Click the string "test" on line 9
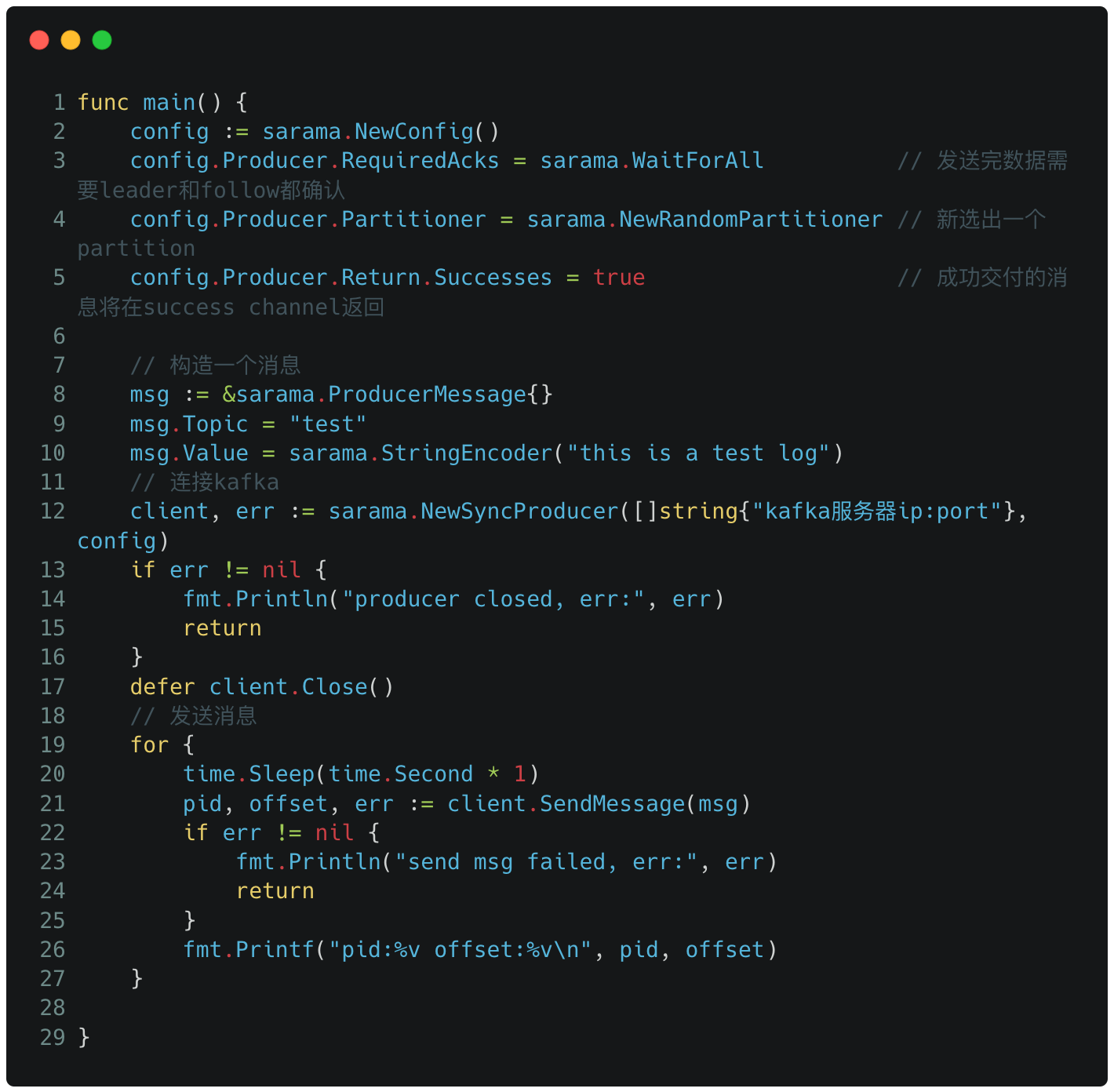This screenshot has width=1114, height=1092. point(328,424)
